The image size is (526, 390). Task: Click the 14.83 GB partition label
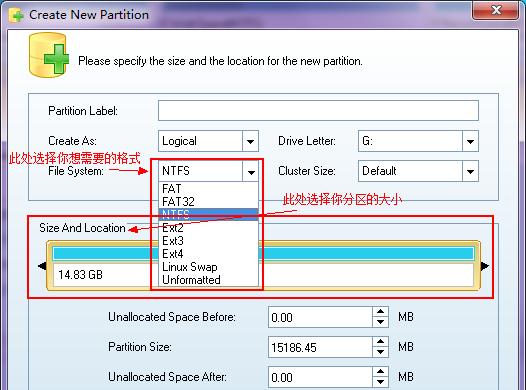click(81, 275)
